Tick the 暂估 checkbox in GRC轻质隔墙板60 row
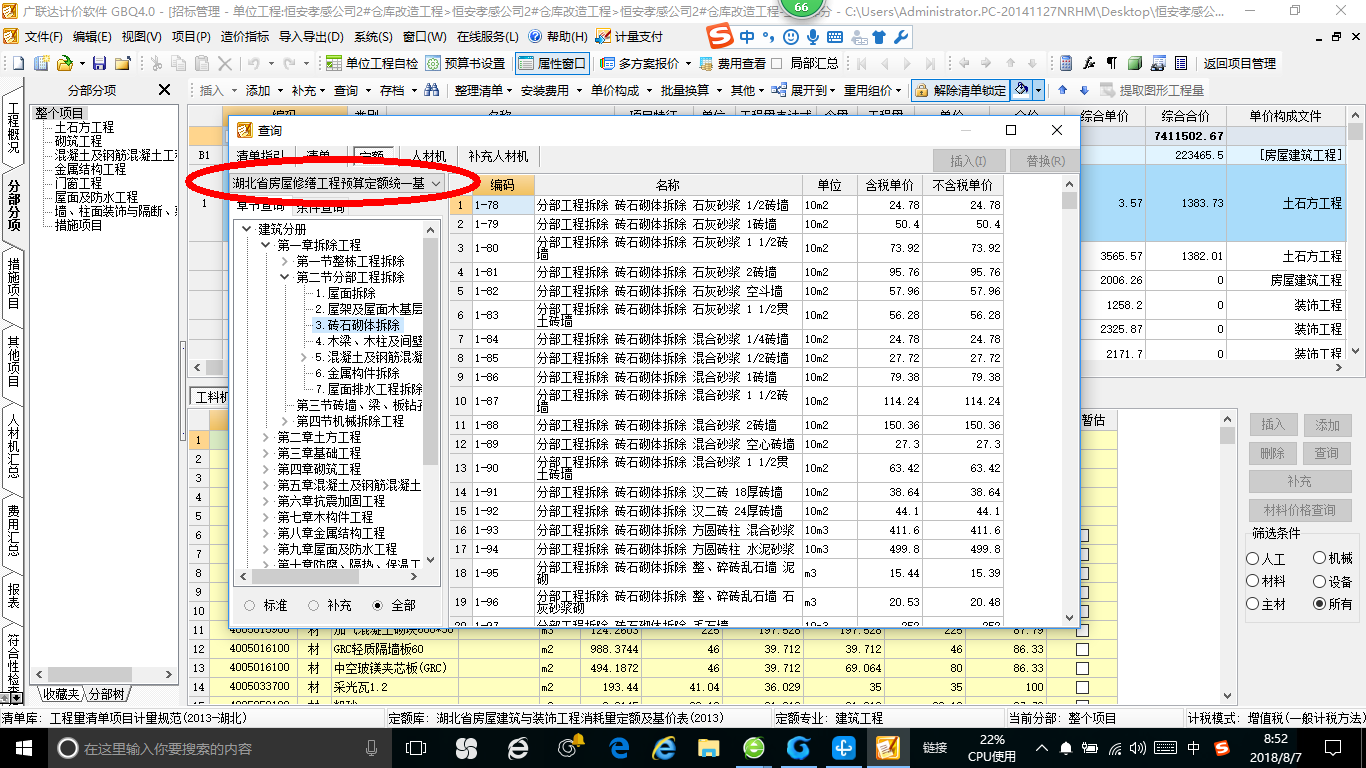 point(1082,649)
